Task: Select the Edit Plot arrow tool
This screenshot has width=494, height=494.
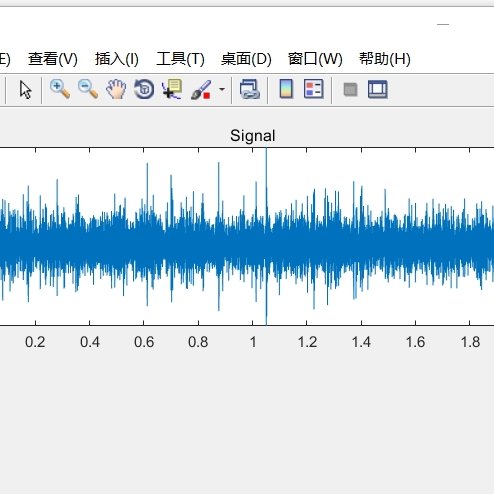Action: (x=25, y=90)
